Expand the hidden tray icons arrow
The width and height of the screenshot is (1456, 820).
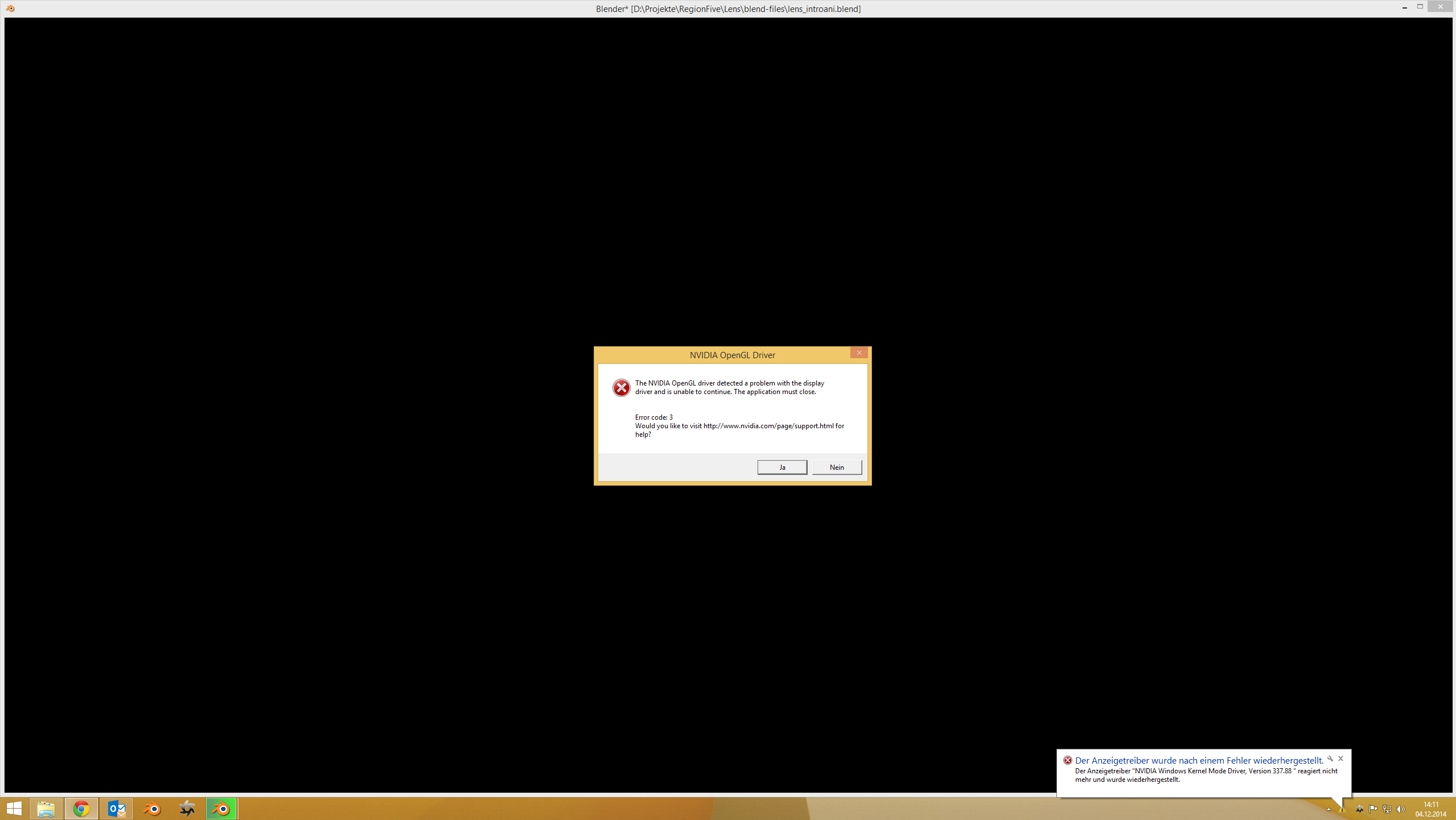click(x=1329, y=809)
